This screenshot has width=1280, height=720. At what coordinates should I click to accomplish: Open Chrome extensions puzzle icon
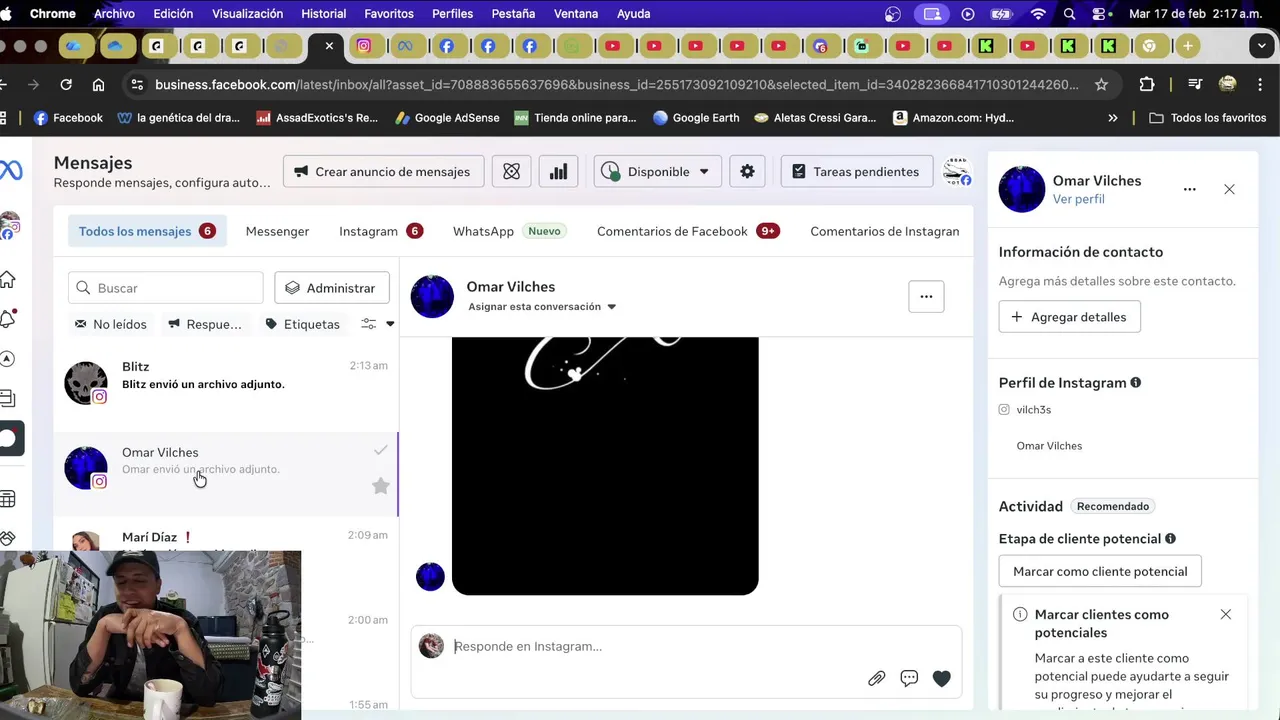pyautogui.click(x=1147, y=84)
